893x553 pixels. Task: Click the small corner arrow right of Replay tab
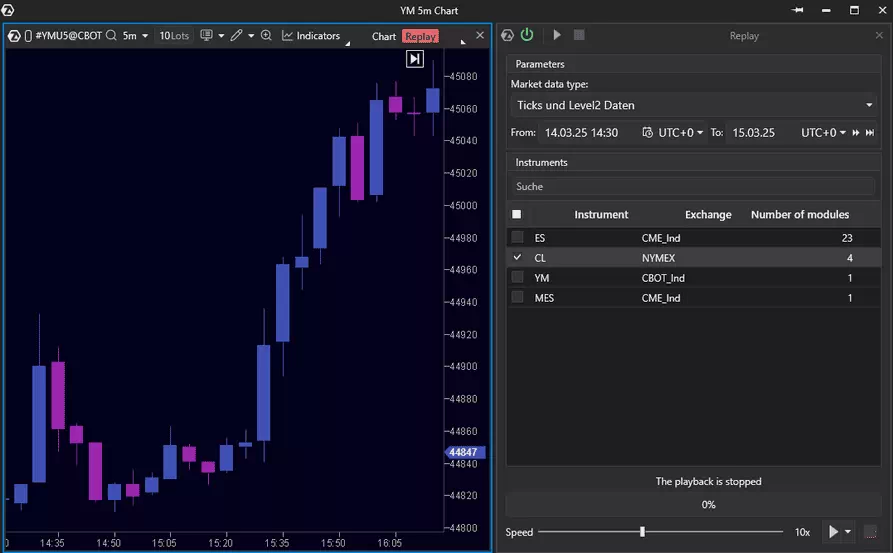(x=463, y=42)
